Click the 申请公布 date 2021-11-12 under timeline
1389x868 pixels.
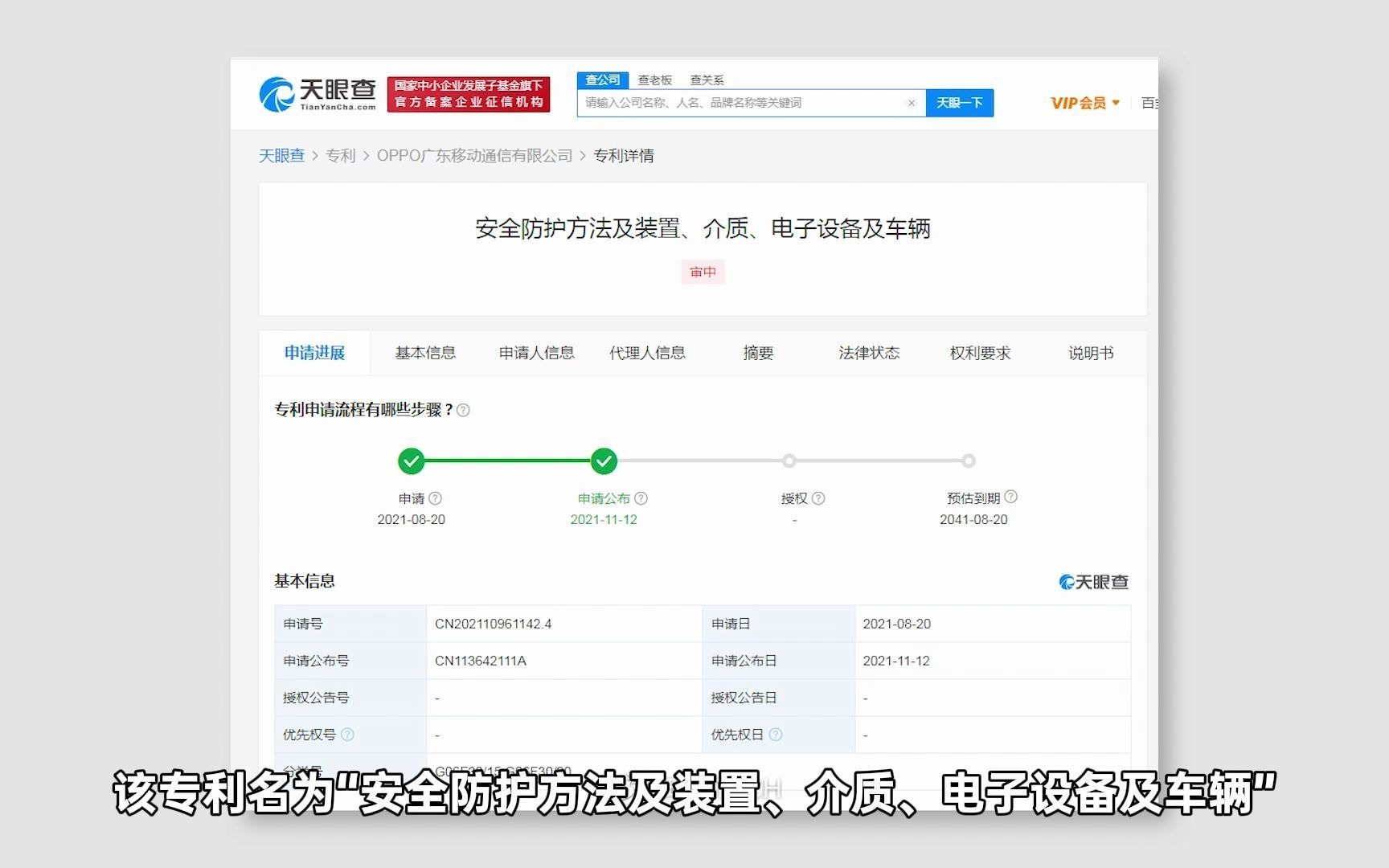point(604,520)
